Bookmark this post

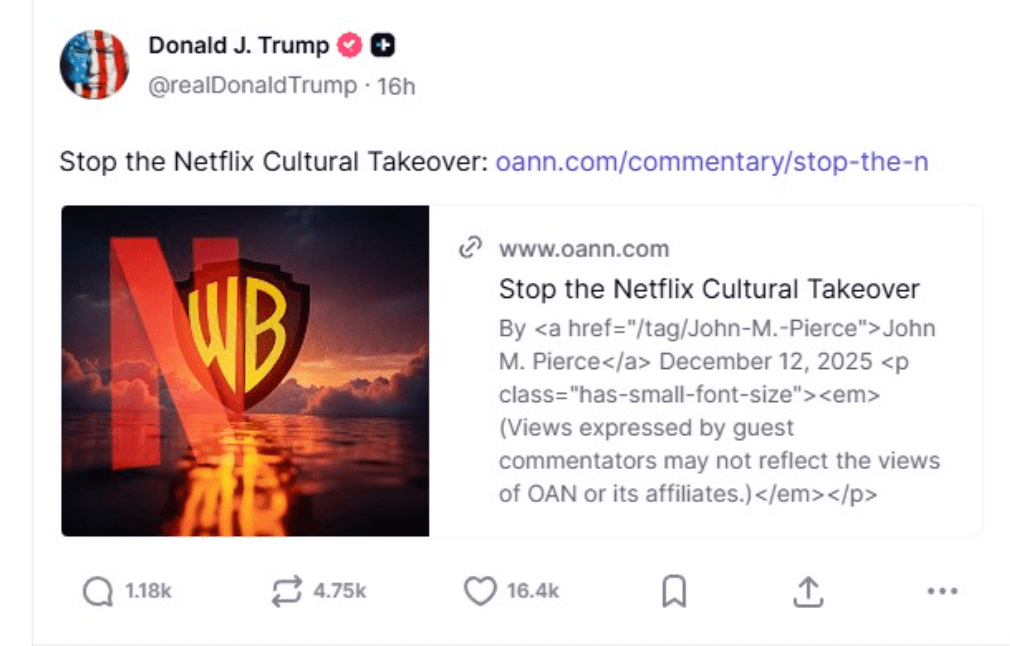[x=674, y=591]
